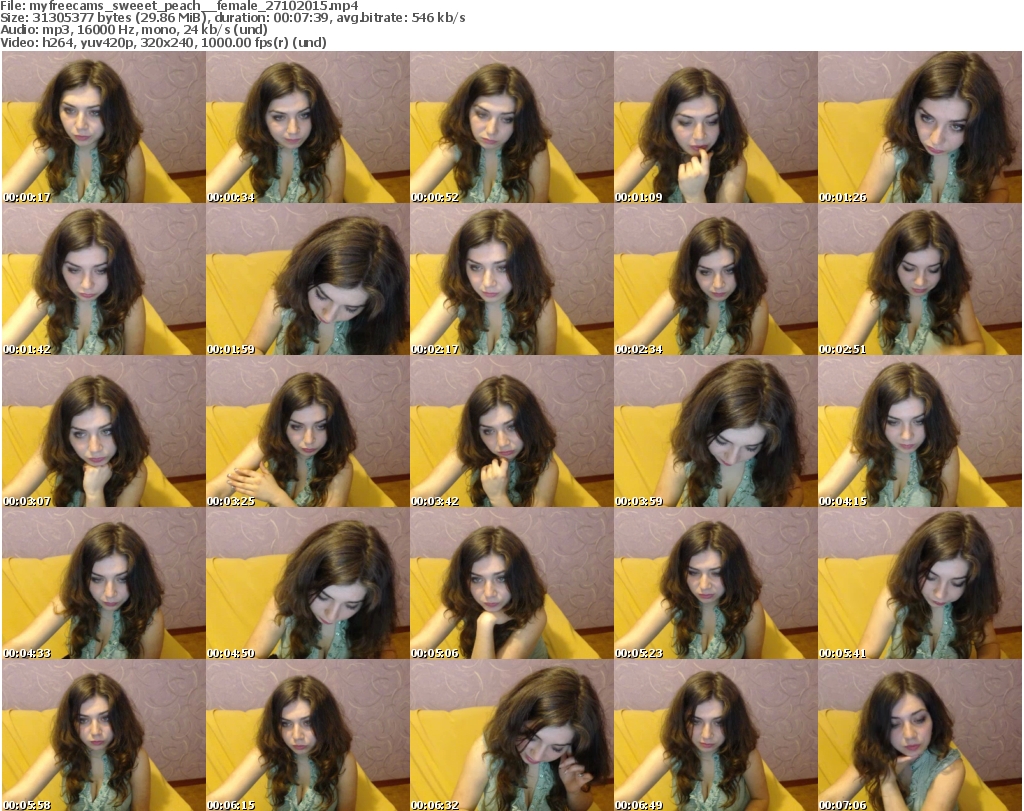Select the thumbnail timestamped 00:00:17
This screenshot has height=811, width=1024.
click(x=104, y=127)
